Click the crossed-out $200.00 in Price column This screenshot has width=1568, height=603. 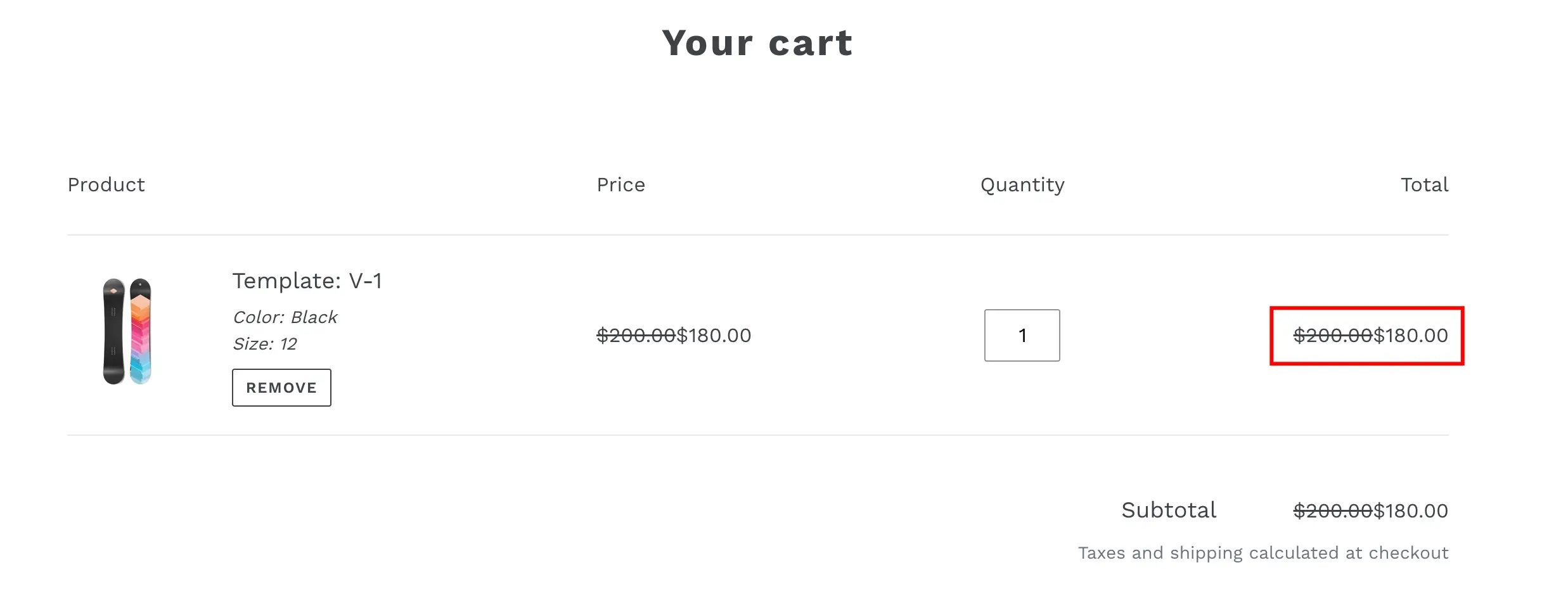(x=636, y=336)
